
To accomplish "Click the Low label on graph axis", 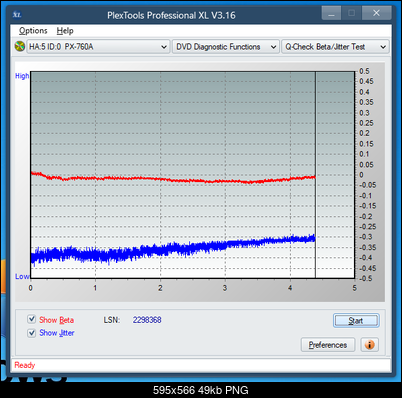I will [x=22, y=276].
